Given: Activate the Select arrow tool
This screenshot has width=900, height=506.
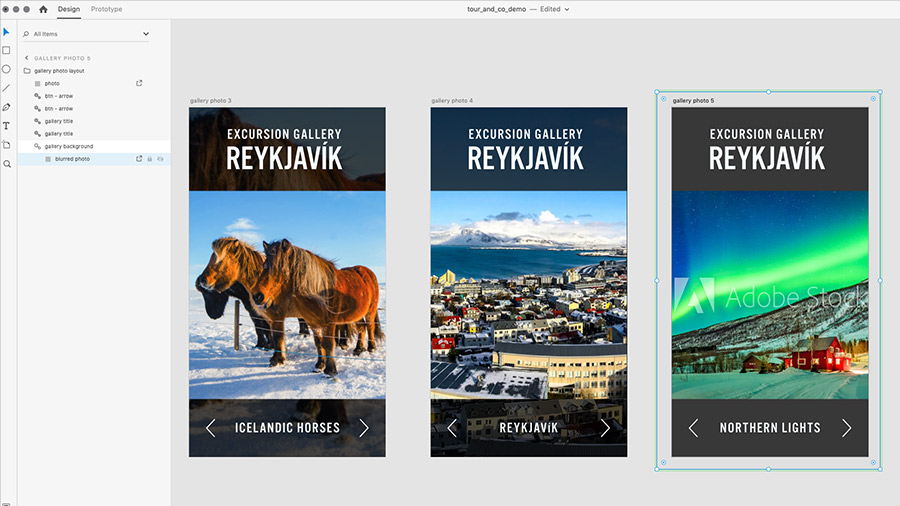Looking at the screenshot, I should point(6,32).
